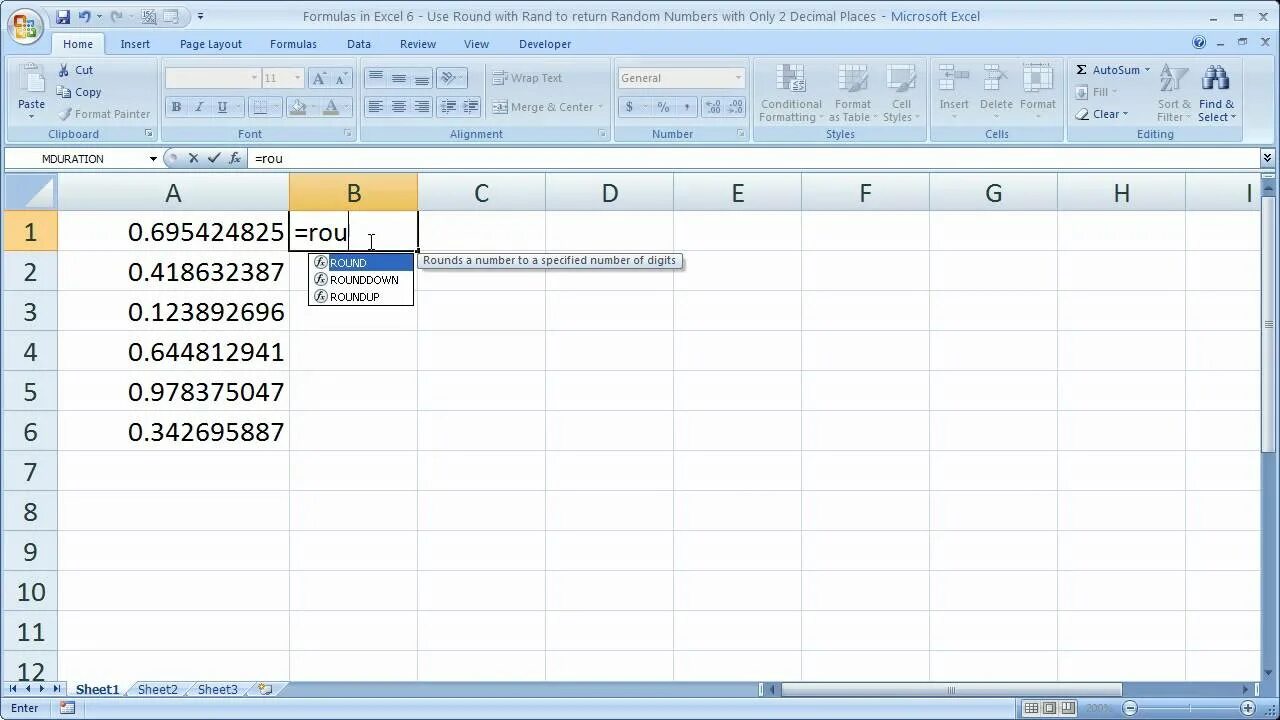Open the Format cells menu

tap(1038, 93)
